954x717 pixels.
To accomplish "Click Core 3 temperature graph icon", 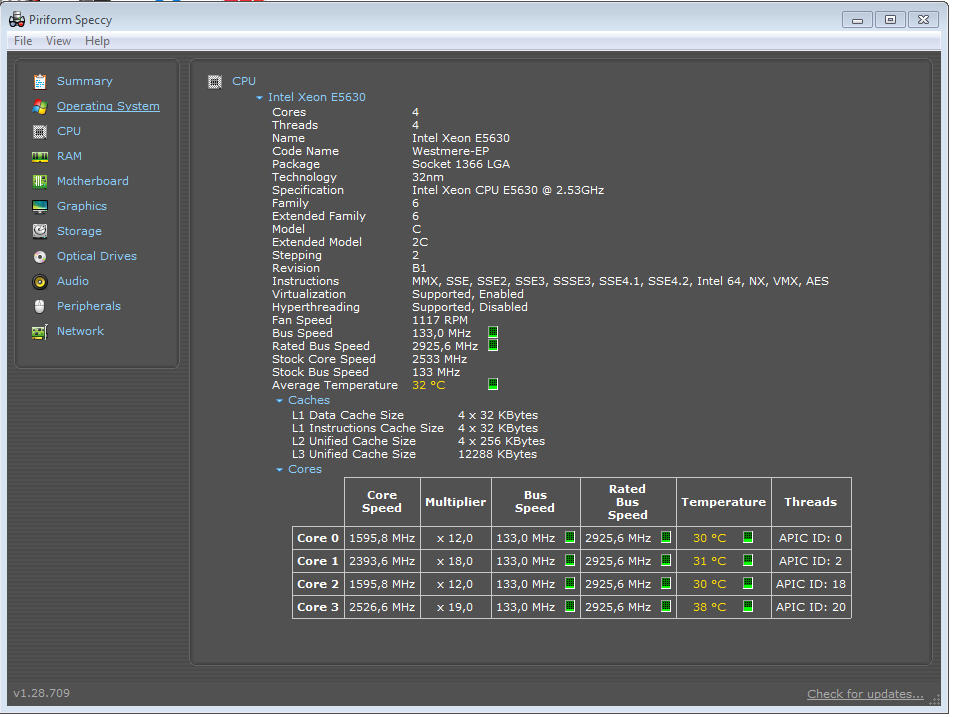I will click(748, 606).
